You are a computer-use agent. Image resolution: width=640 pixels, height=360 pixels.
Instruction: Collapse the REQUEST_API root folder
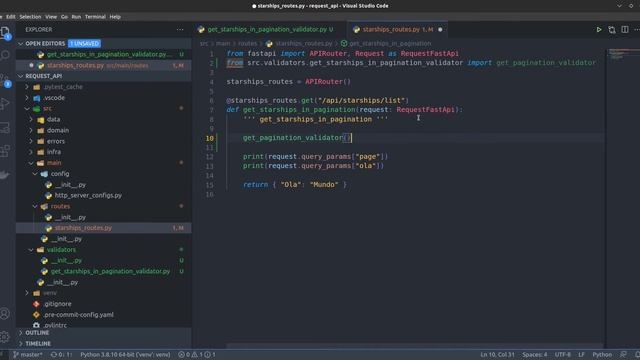tap(44, 76)
